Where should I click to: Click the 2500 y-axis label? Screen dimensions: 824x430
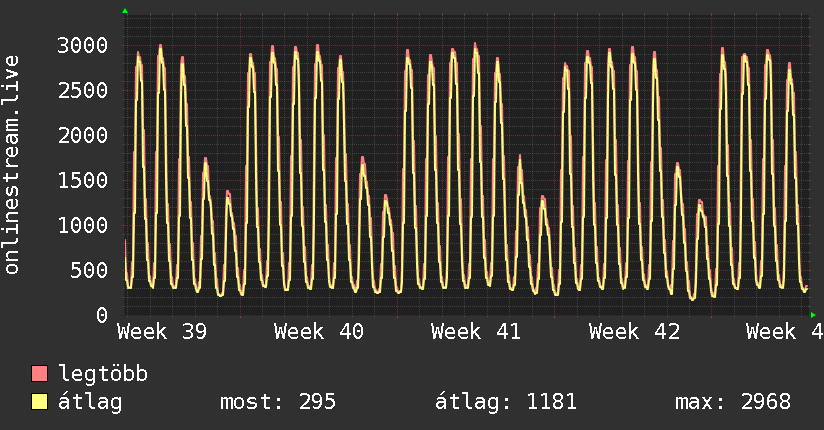click(x=83, y=90)
